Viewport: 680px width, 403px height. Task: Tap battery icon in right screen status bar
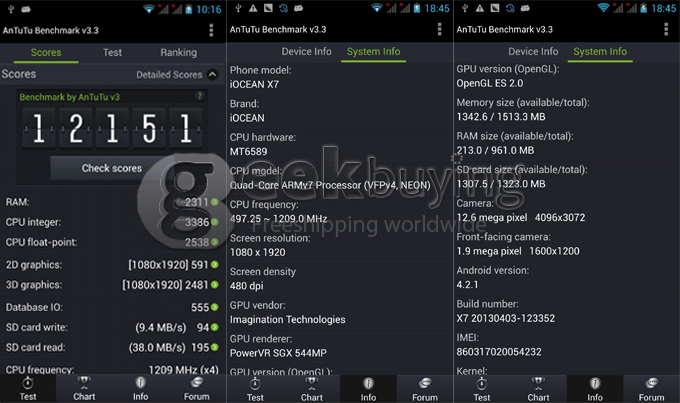tap(644, 8)
